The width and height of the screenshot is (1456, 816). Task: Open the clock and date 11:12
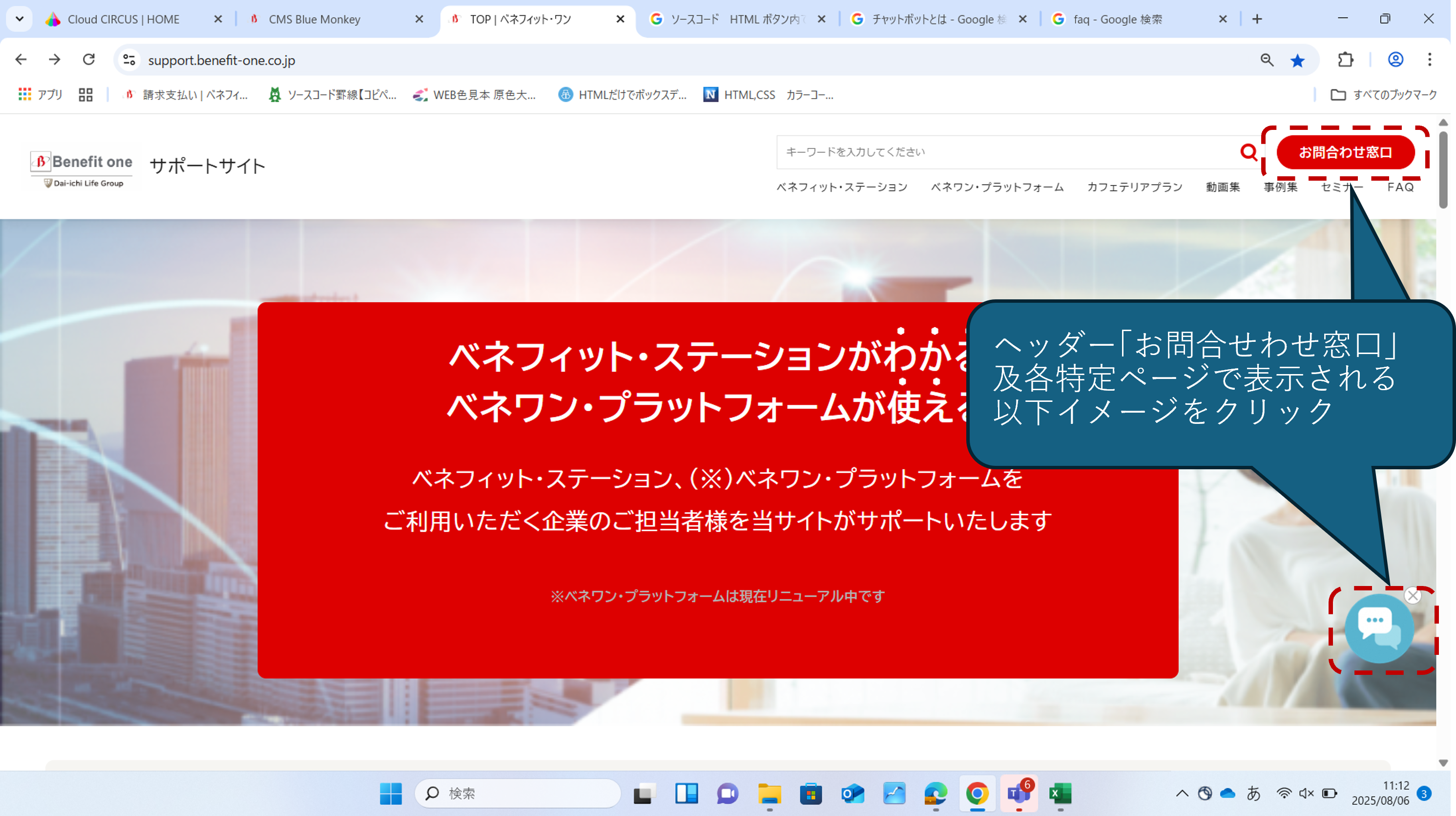[x=1380, y=793]
